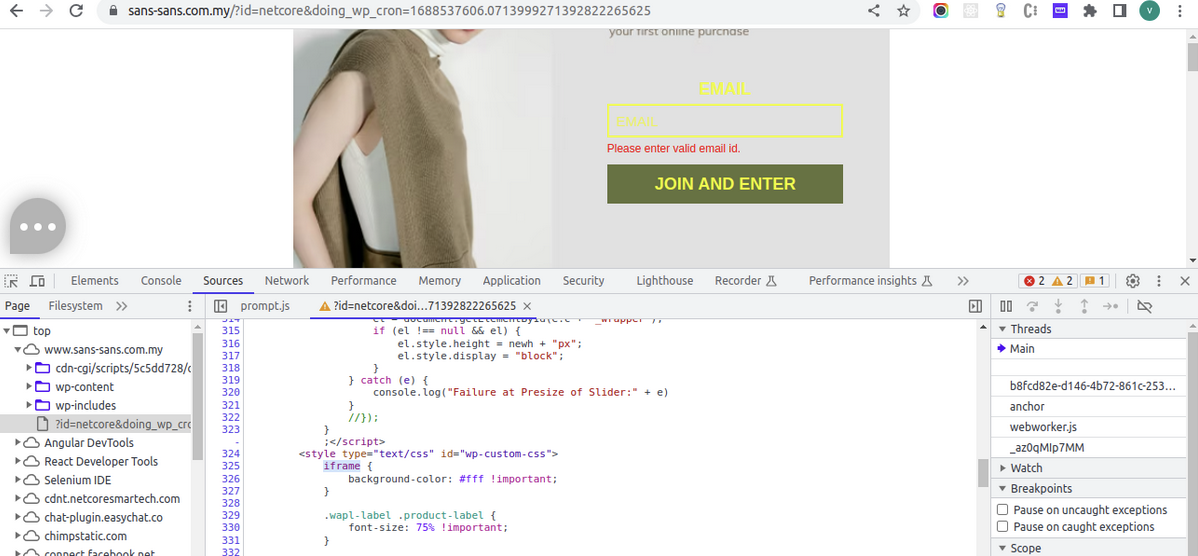Image resolution: width=1198 pixels, height=556 pixels.
Task: Click the C-shaped extension icon
Action: [x=1030, y=11]
